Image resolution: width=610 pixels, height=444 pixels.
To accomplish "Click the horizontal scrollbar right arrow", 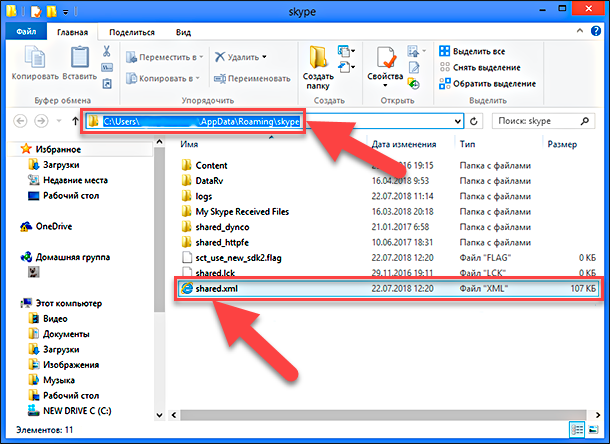I will 598,415.
